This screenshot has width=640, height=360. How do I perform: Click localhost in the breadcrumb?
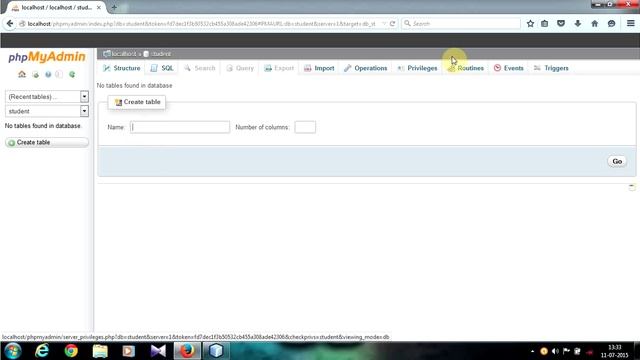(x=124, y=54)
